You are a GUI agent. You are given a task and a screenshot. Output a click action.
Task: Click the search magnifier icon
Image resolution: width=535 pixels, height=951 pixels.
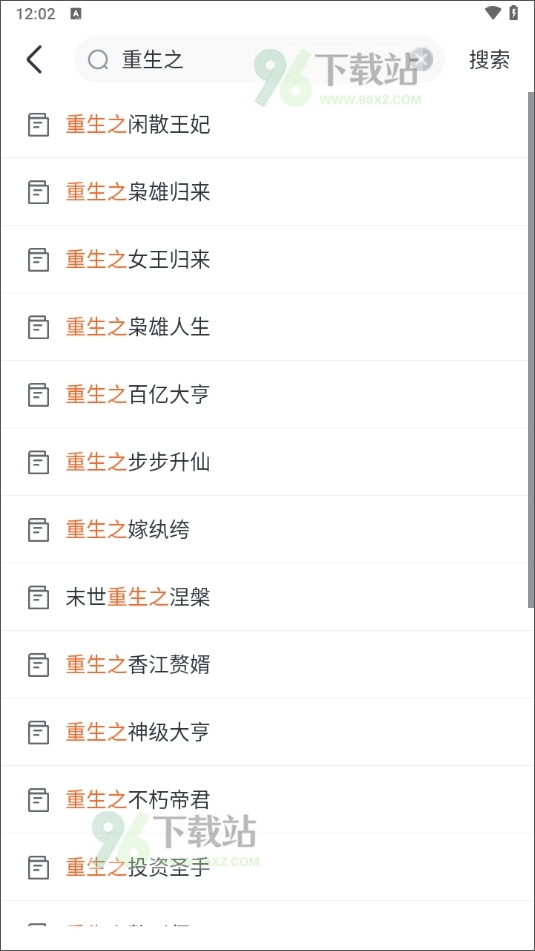(x=98, y=59)
